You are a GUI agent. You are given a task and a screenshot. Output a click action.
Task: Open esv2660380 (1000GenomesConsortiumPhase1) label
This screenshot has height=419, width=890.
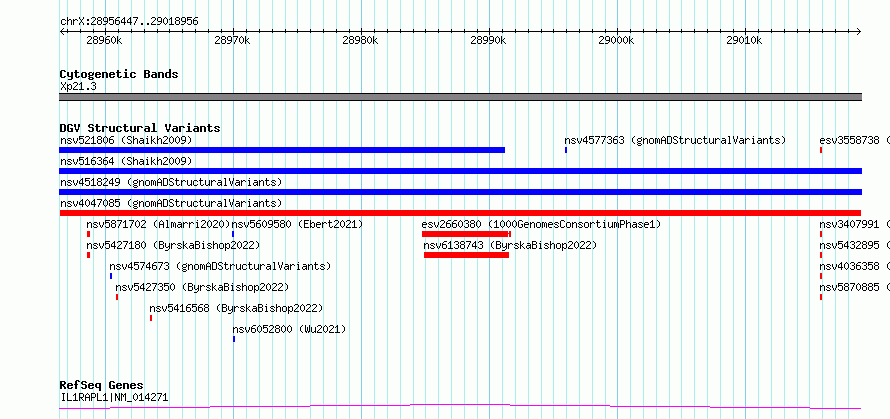(541, 224)
